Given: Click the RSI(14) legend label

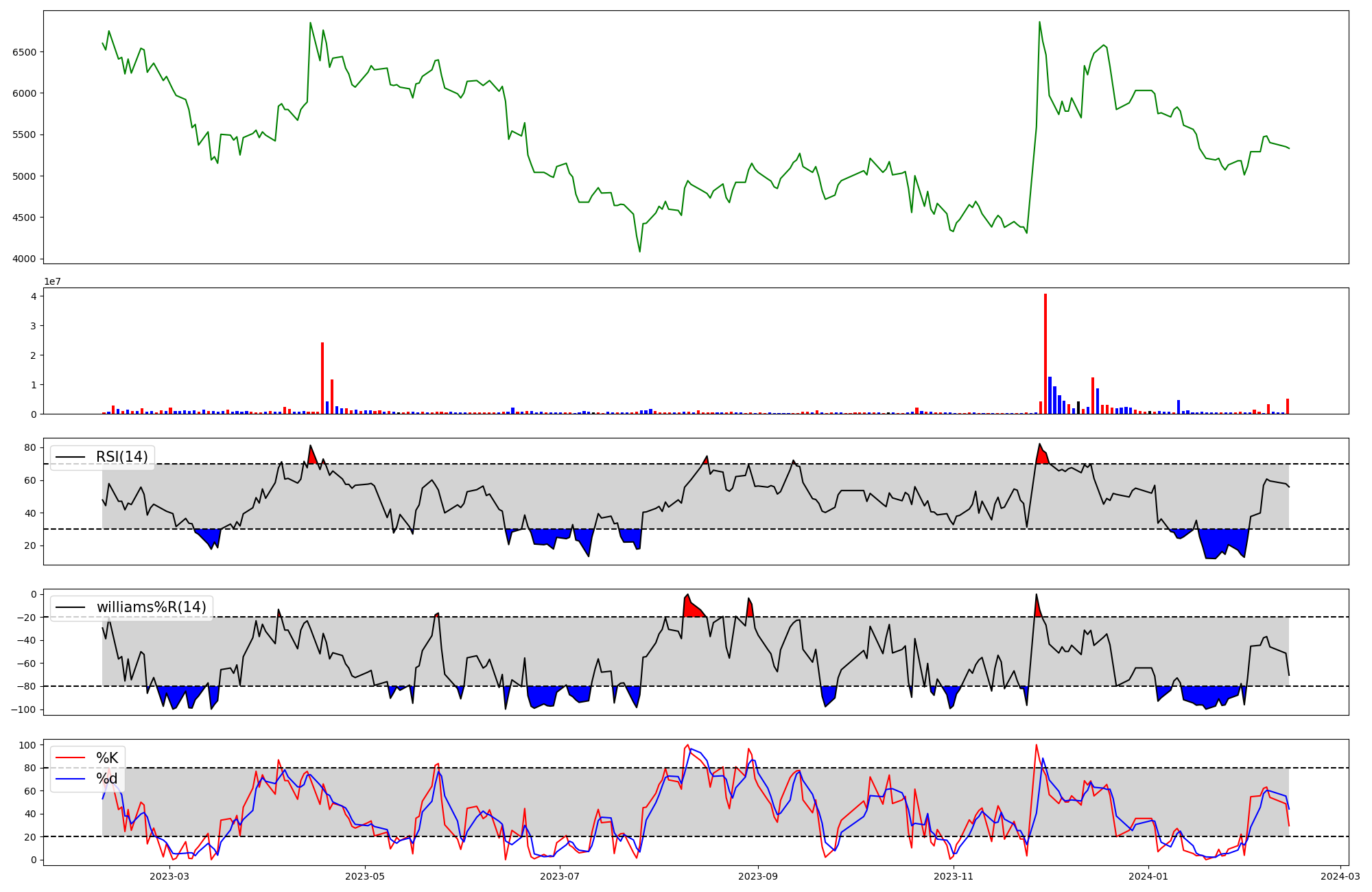Looking at the screenshot, I should click(x=122, y=457).
